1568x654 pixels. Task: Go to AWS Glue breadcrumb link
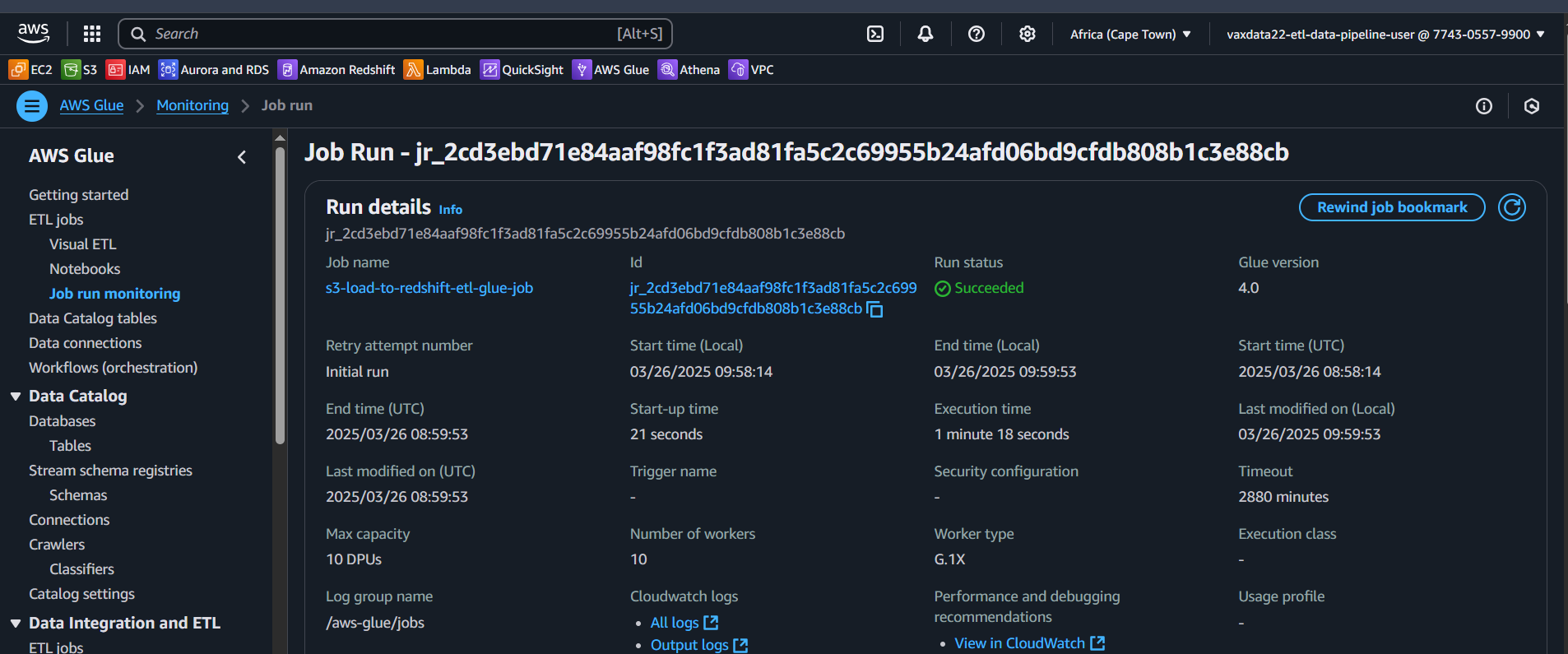point(91,105)
